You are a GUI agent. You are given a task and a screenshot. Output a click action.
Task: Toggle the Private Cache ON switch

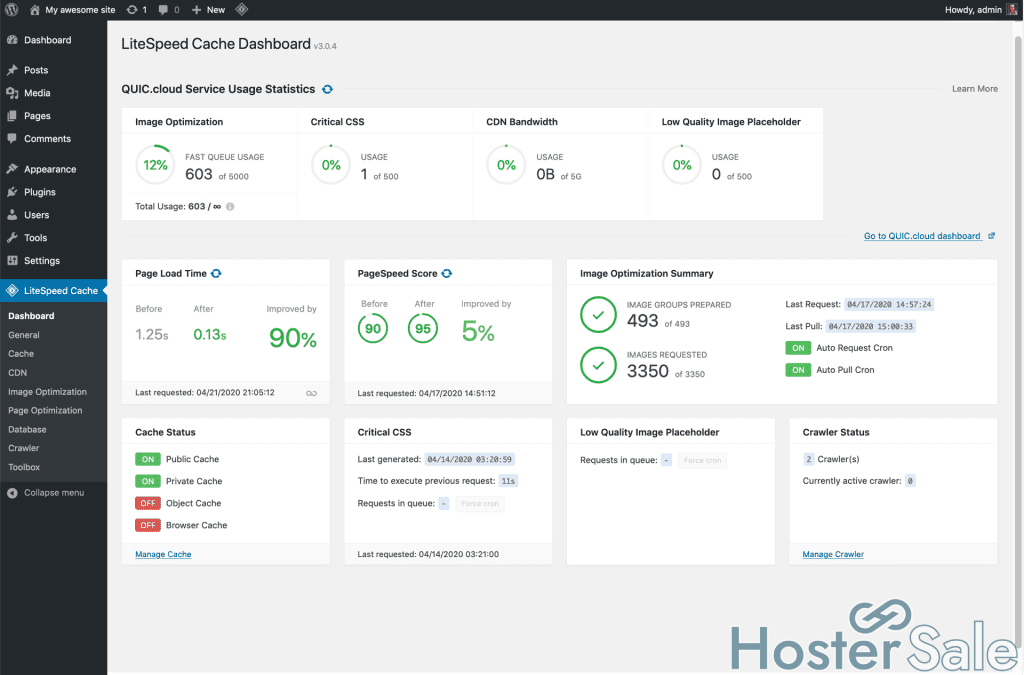pyautogui.click(x=148, y=481)
